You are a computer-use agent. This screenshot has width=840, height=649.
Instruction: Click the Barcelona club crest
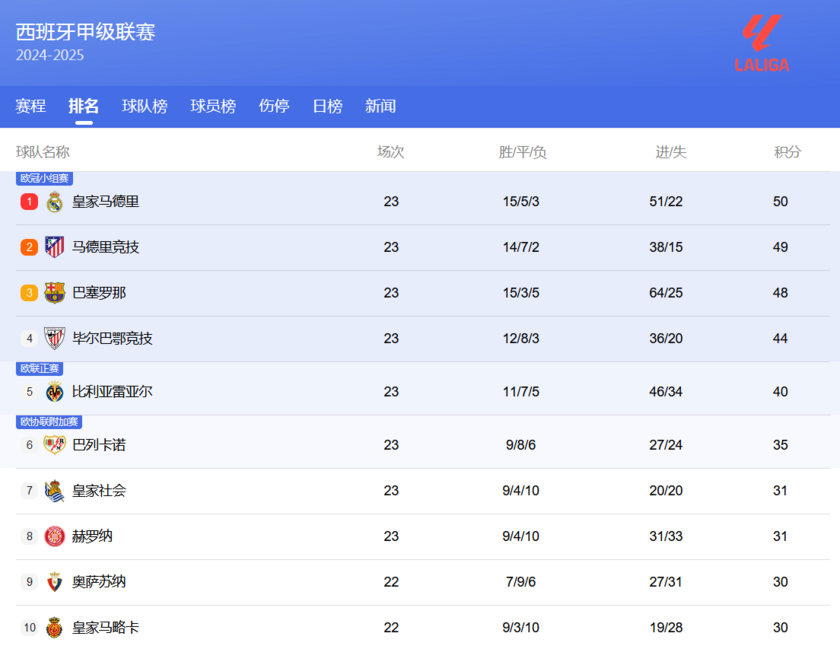click(x=53, y=293)
